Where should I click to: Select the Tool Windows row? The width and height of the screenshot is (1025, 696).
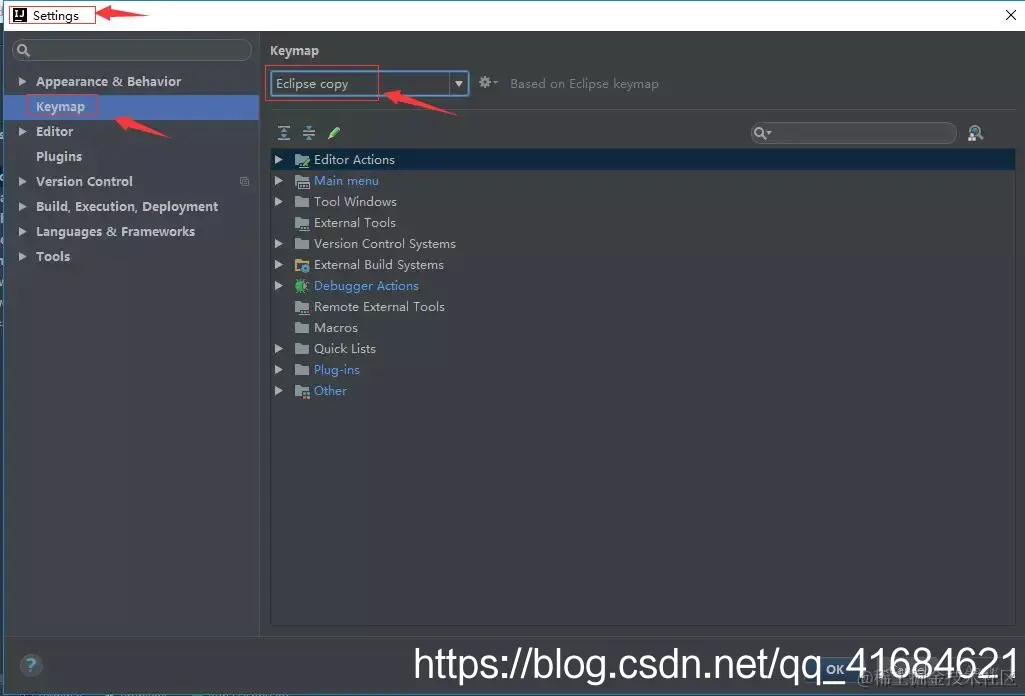(643, 202)
